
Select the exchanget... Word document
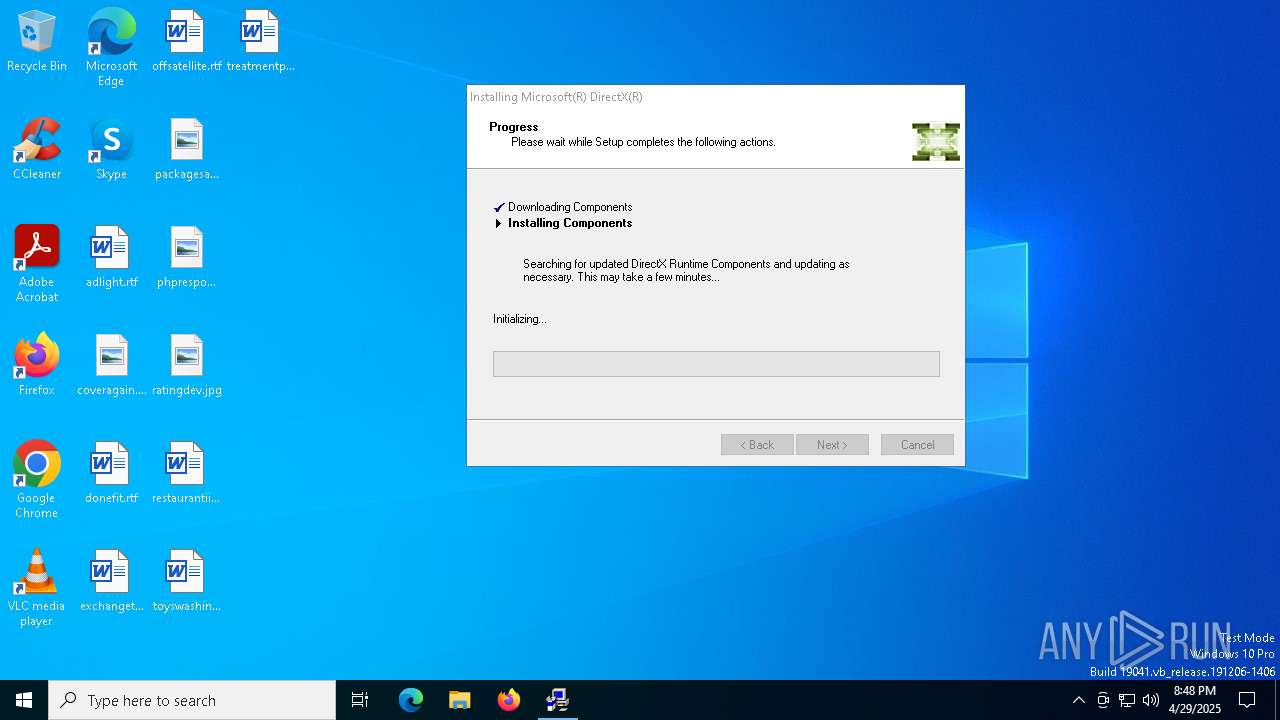(x=111, y=582)
